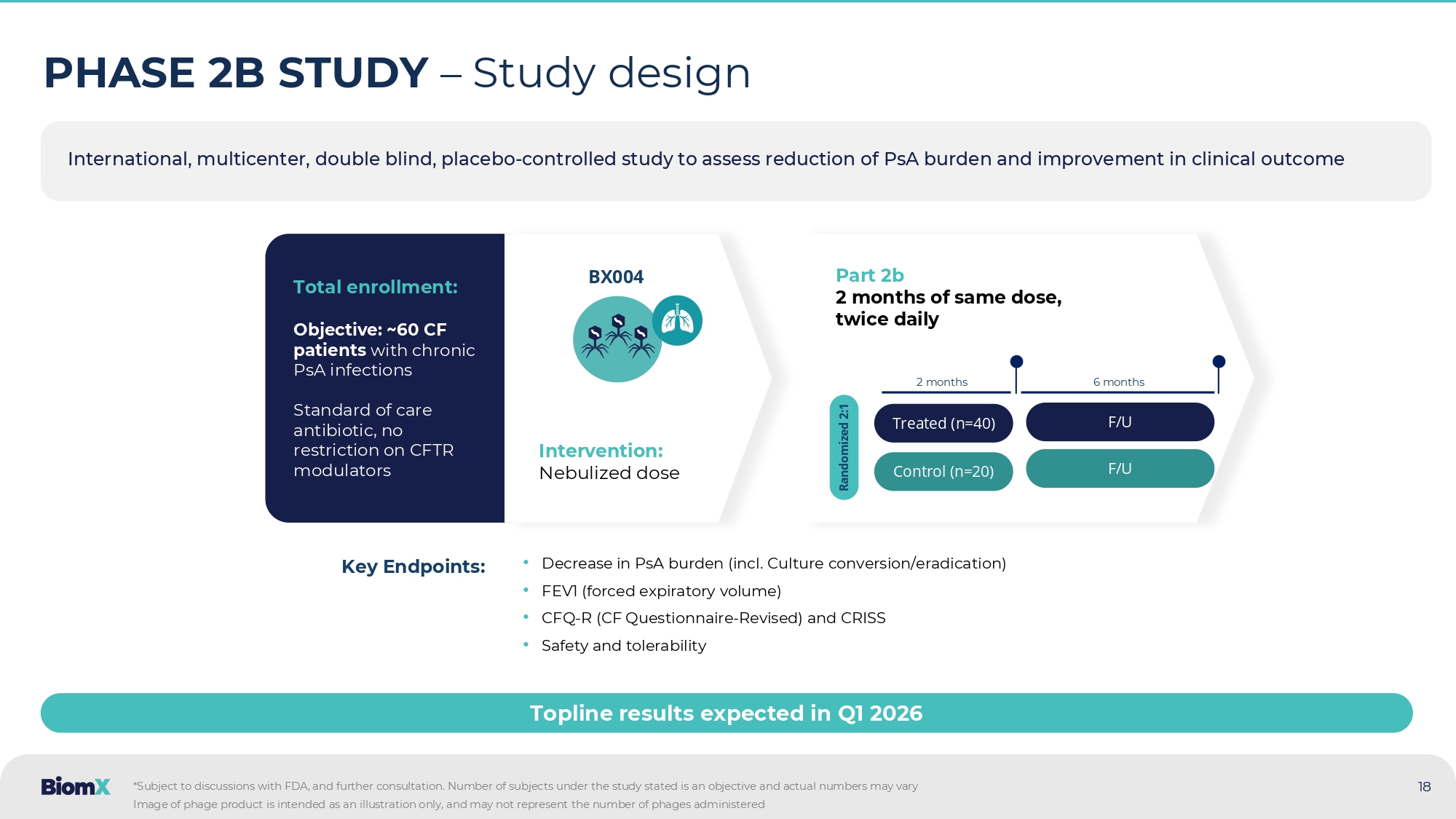
Task: Click the bacteriophage illustration circle
Action: click(615, 342)
